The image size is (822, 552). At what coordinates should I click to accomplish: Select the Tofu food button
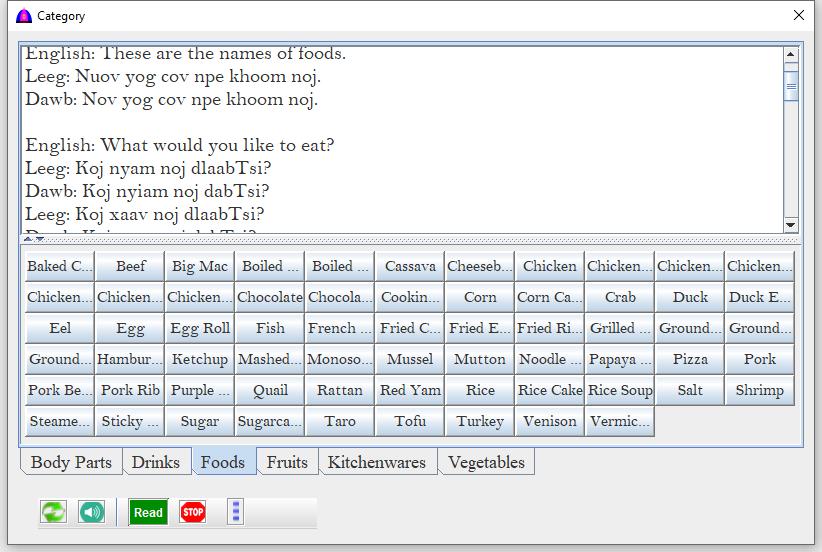410,421
